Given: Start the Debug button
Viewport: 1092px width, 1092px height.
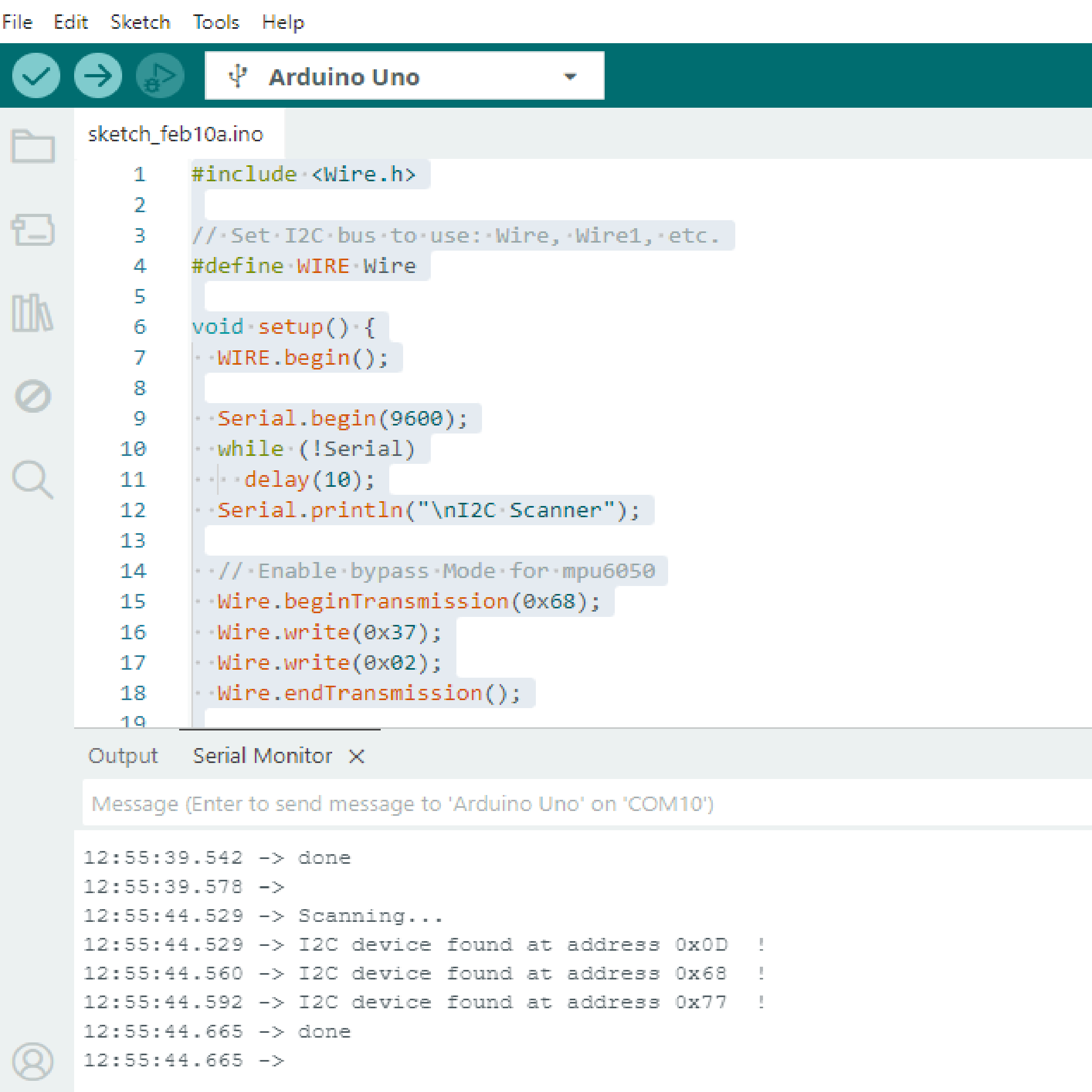Looking at the screenshot, I should click(x=160, y=76).
